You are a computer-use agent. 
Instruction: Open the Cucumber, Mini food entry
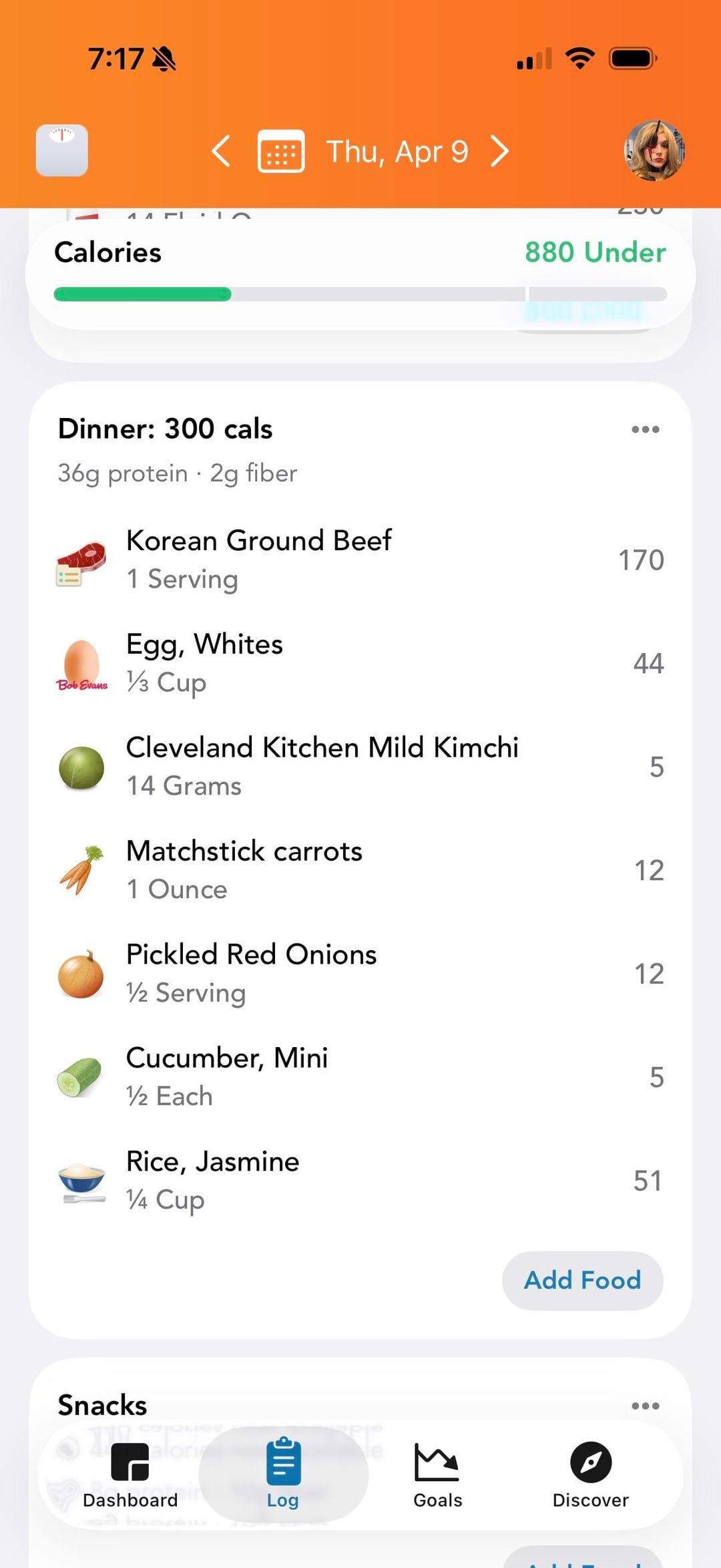coord(227,1076)
